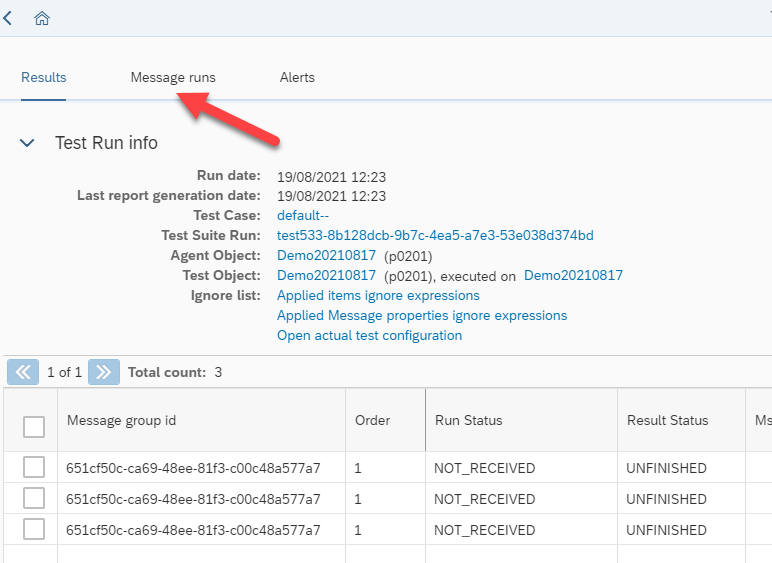Viewport: 772px width, 563px height.
Task: Select message group id in second row
Action: tap(193, 499)
